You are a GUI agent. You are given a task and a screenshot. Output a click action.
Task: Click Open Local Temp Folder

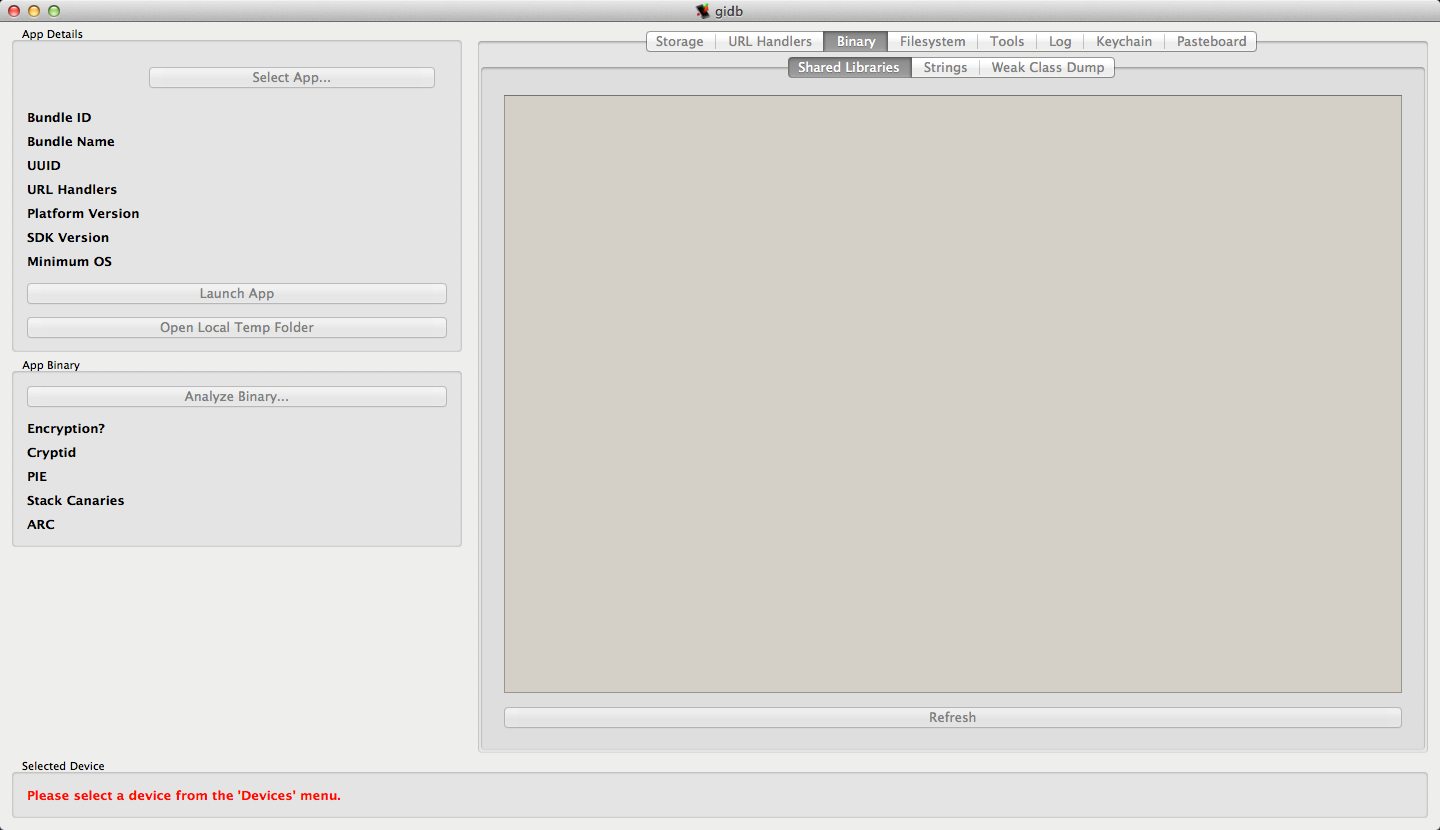coord(236,327)
